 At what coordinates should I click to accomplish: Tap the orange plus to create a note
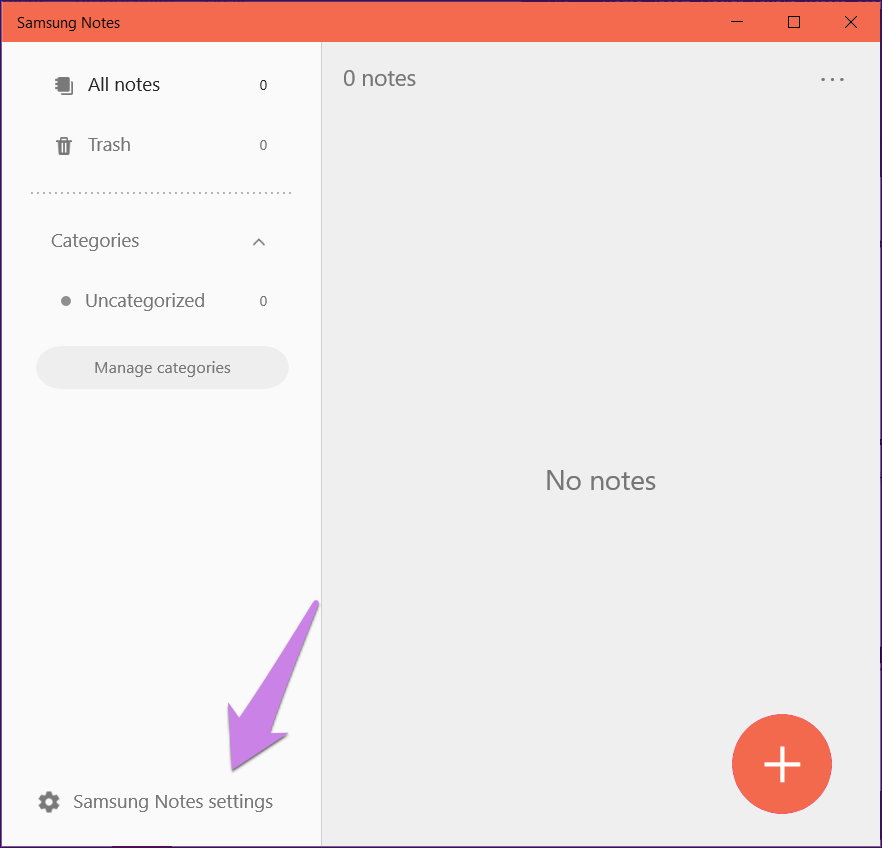tap(782, 764)
